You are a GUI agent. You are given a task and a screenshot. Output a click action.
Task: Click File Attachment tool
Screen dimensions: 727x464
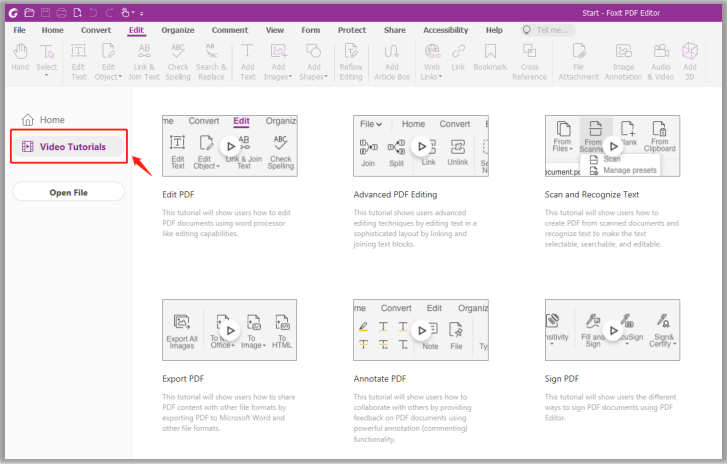[x=579, y=62]
